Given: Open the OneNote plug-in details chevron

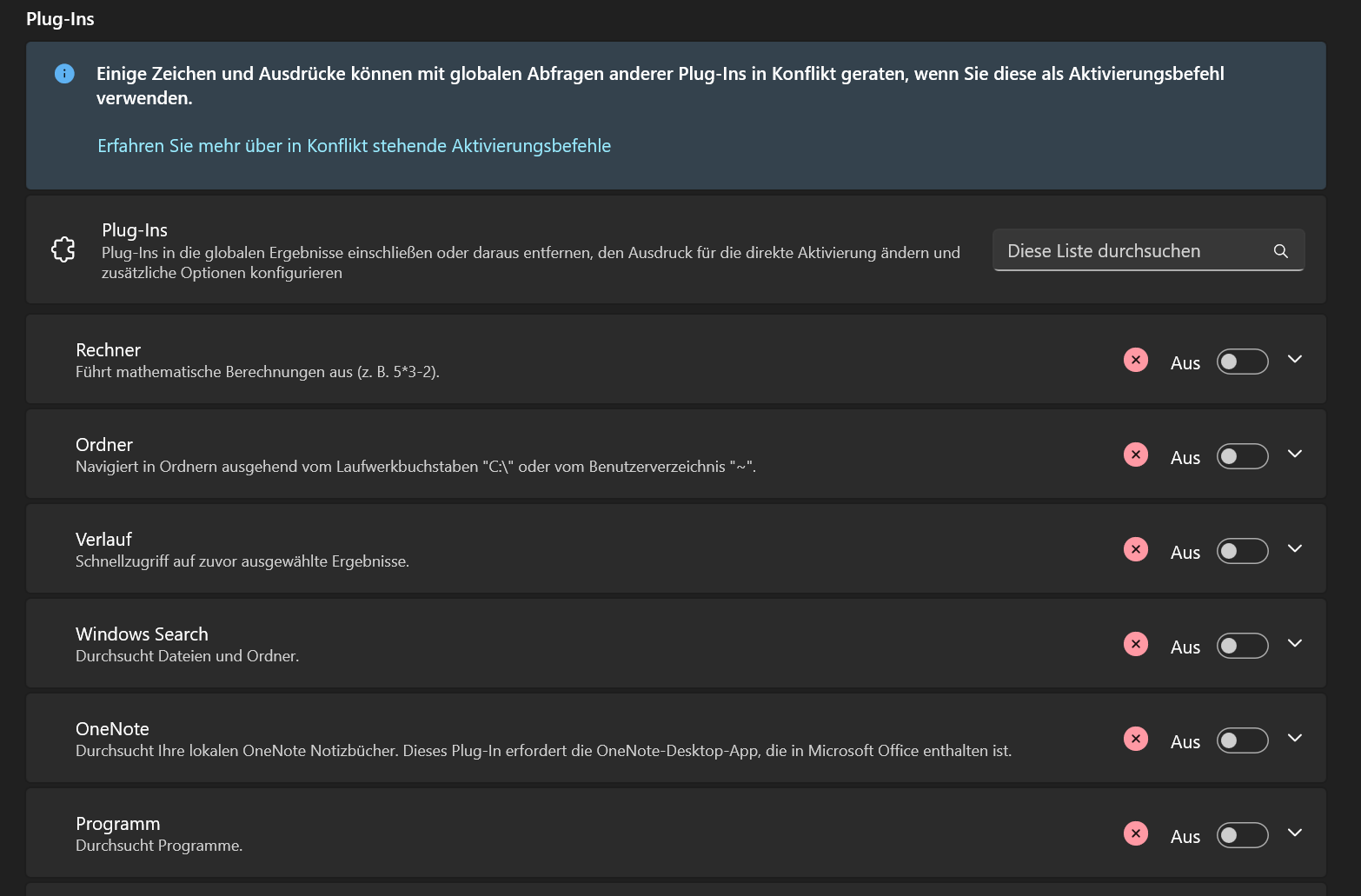Looking at the screenshot, I should pyautogui.click(x=1295, y=738).
